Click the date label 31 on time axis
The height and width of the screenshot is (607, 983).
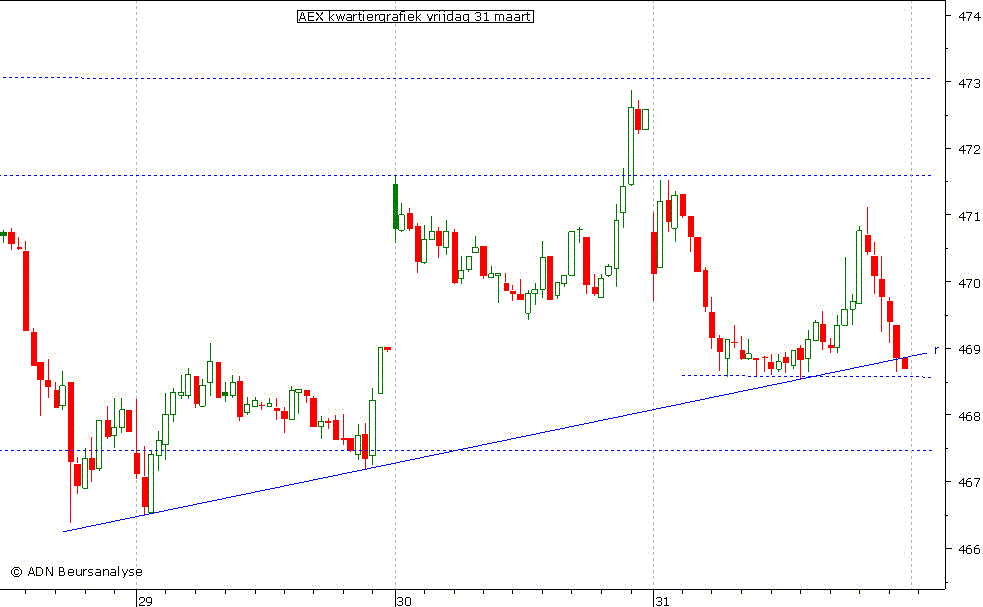(x=663, y=601)
